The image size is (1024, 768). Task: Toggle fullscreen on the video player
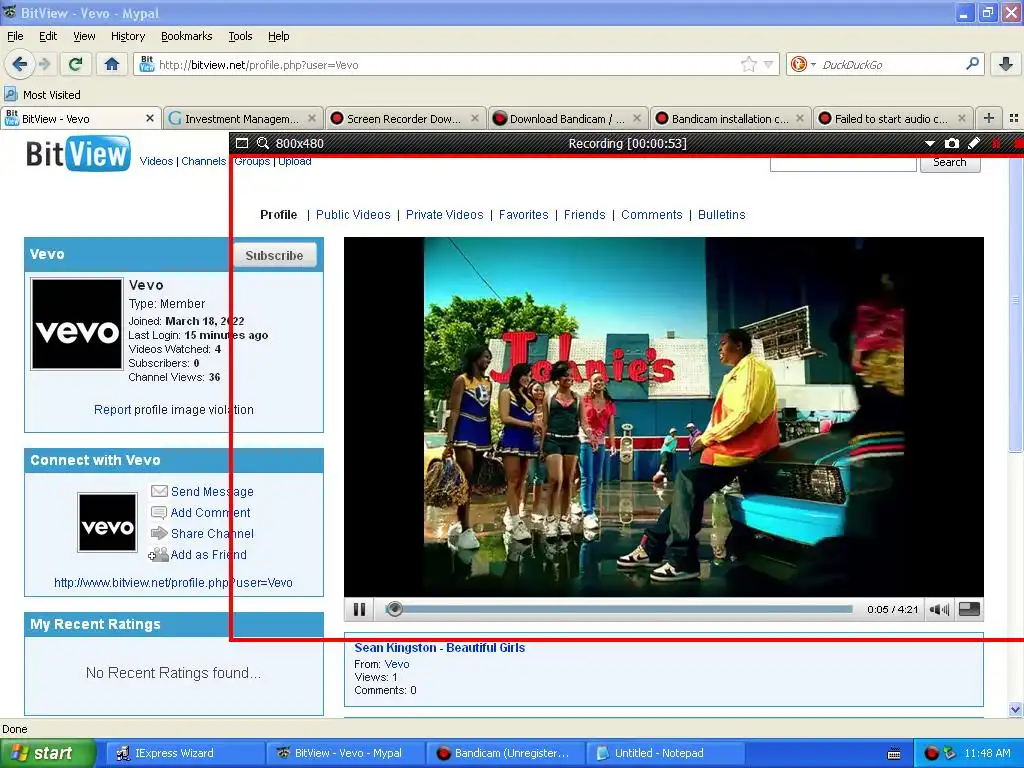969,609
